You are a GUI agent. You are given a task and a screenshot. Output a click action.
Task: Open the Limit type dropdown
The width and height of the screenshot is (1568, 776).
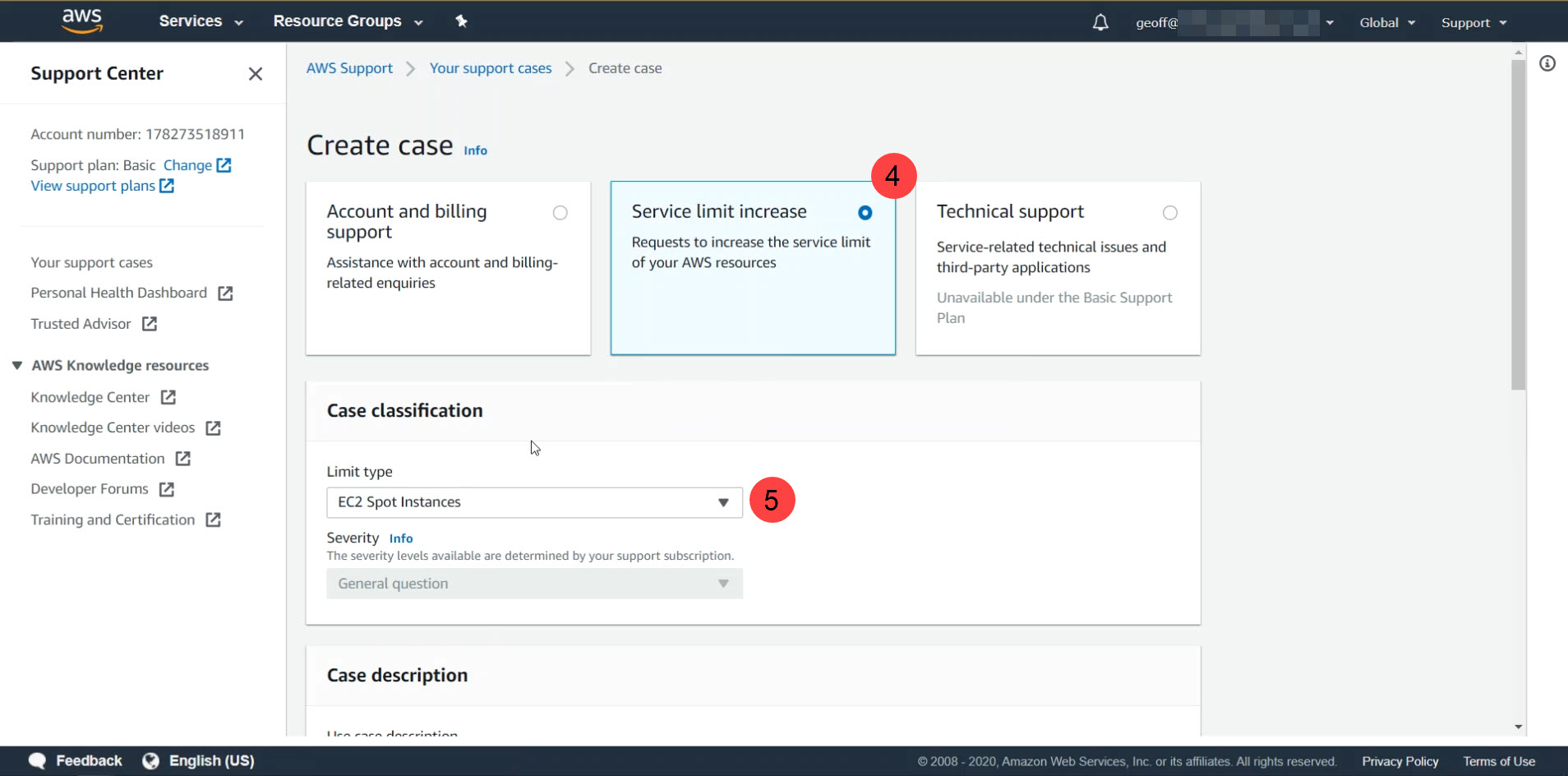(x=534, y=502)
